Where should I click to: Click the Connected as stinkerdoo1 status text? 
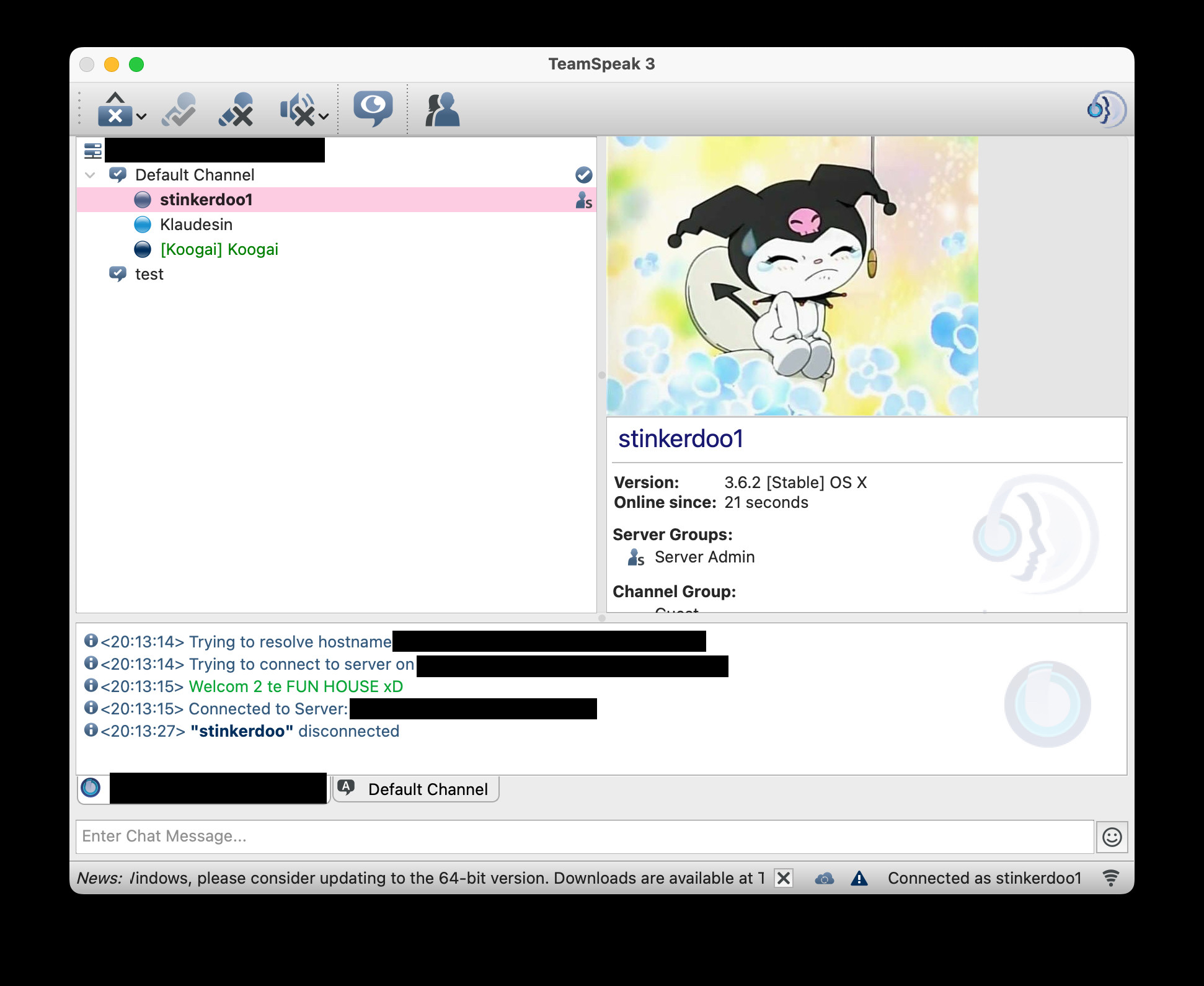[x=985, y=878]
